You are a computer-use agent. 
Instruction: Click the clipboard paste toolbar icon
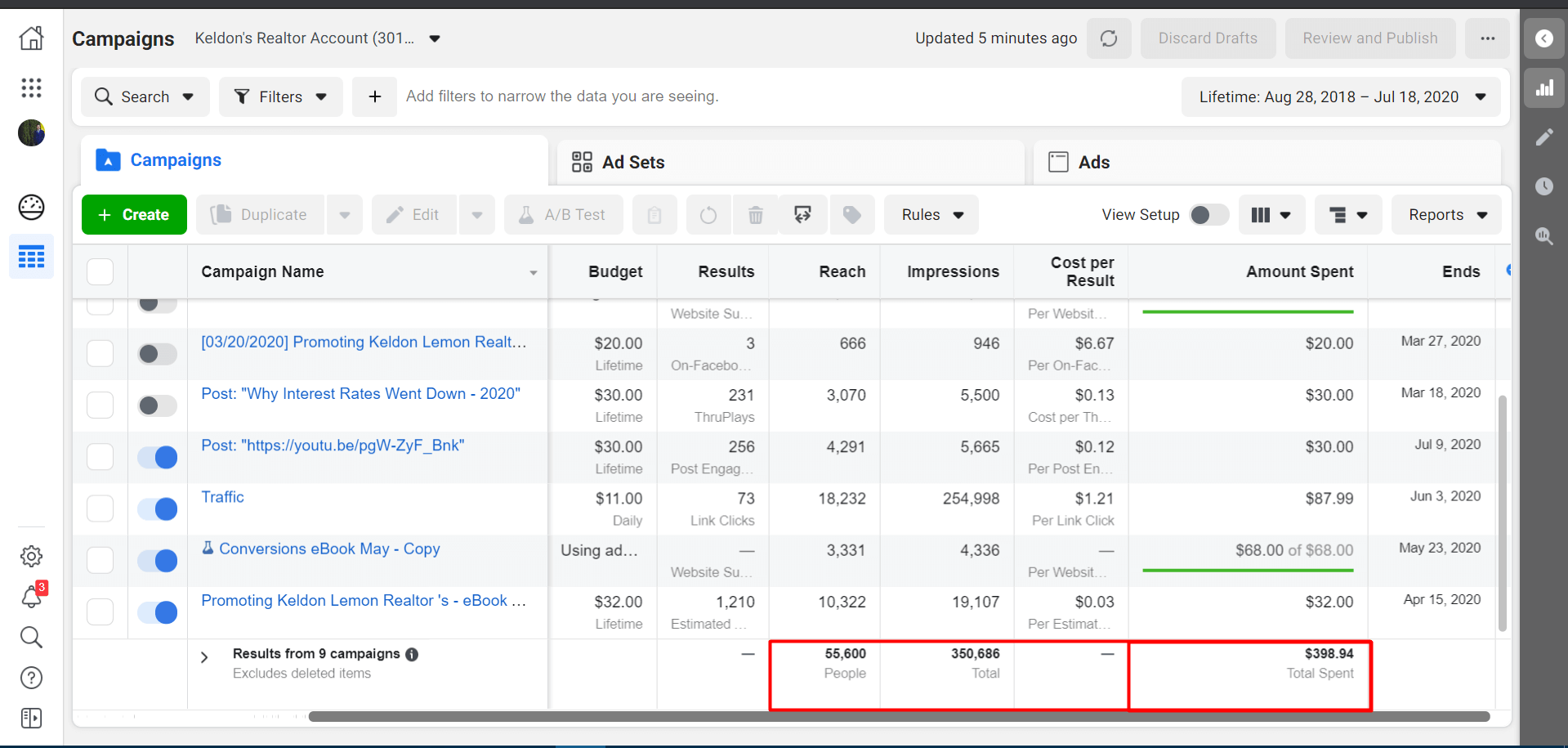pos(654,215)
